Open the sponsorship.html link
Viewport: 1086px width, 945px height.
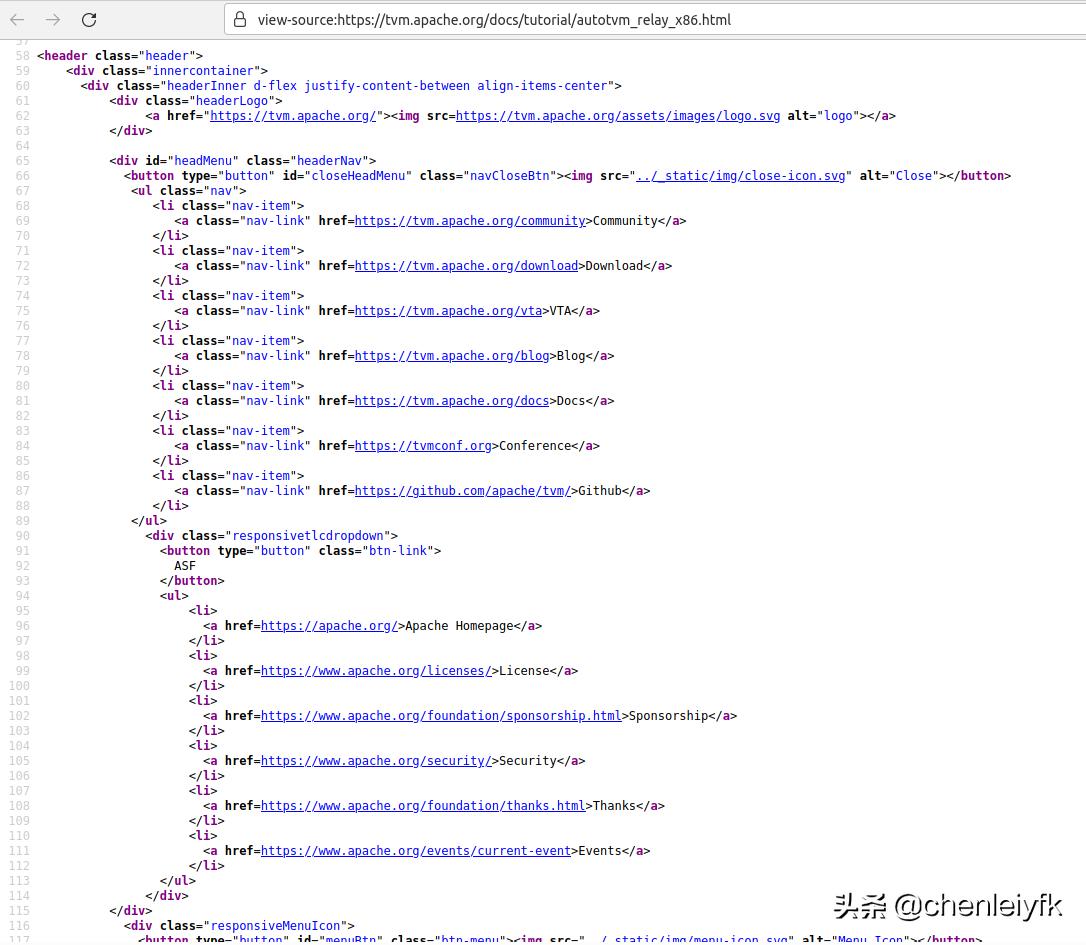point(440,716)
